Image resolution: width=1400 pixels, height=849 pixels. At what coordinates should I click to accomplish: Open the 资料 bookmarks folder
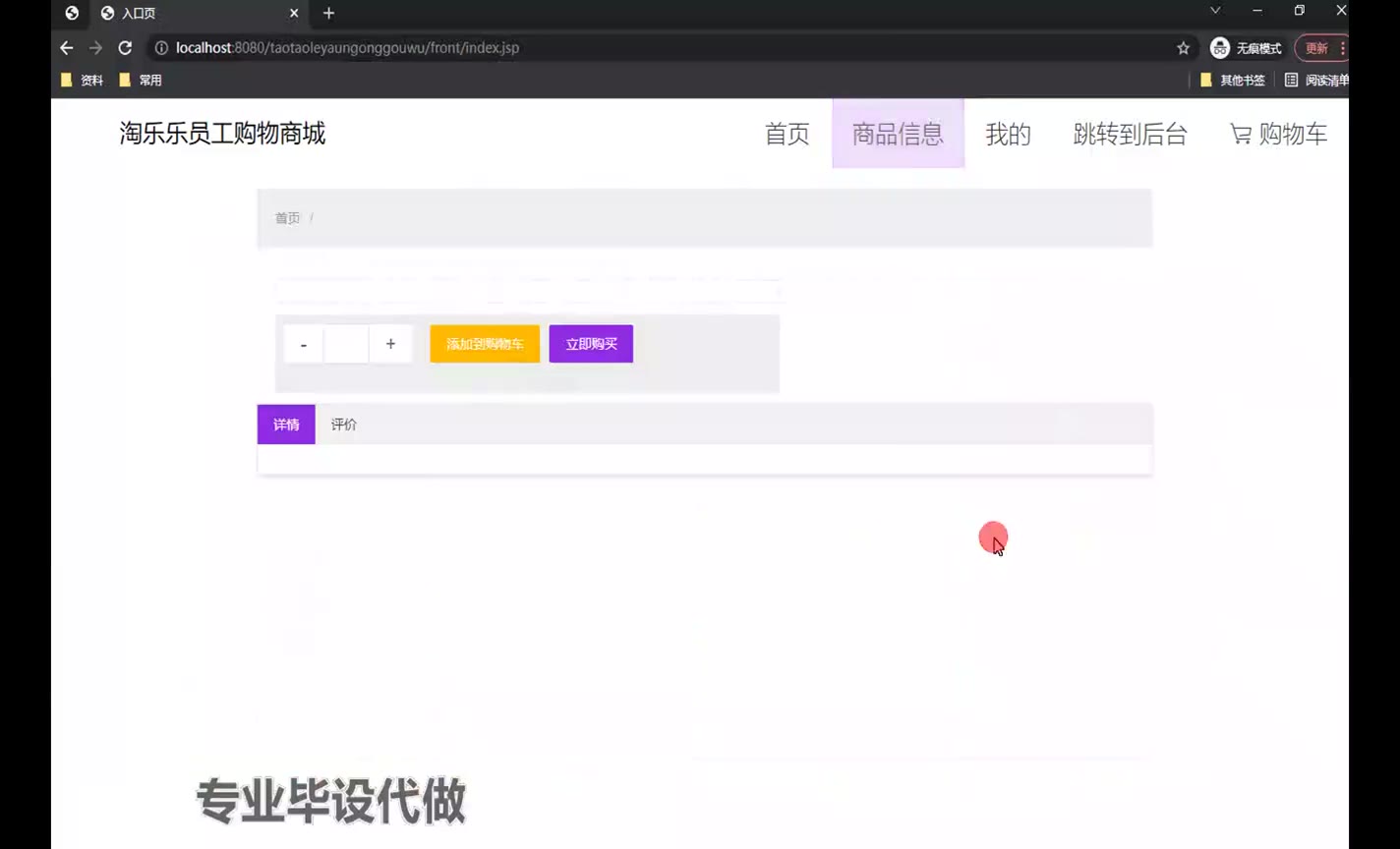click(83, 81)
